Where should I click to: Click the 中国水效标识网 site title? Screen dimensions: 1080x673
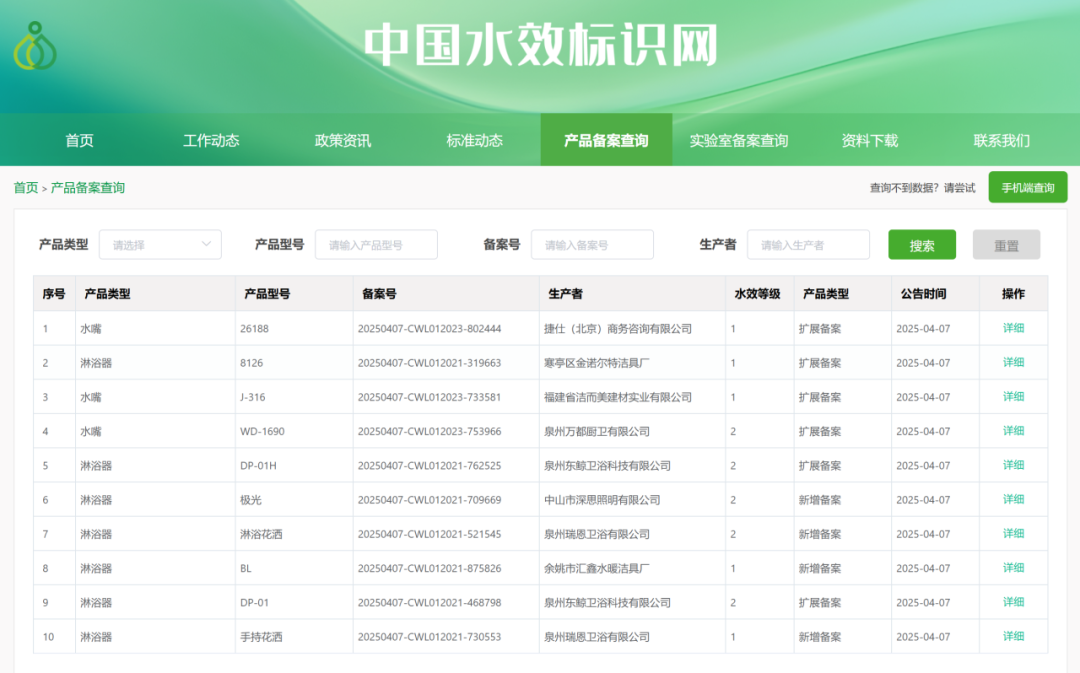click(x=541, y=45)
